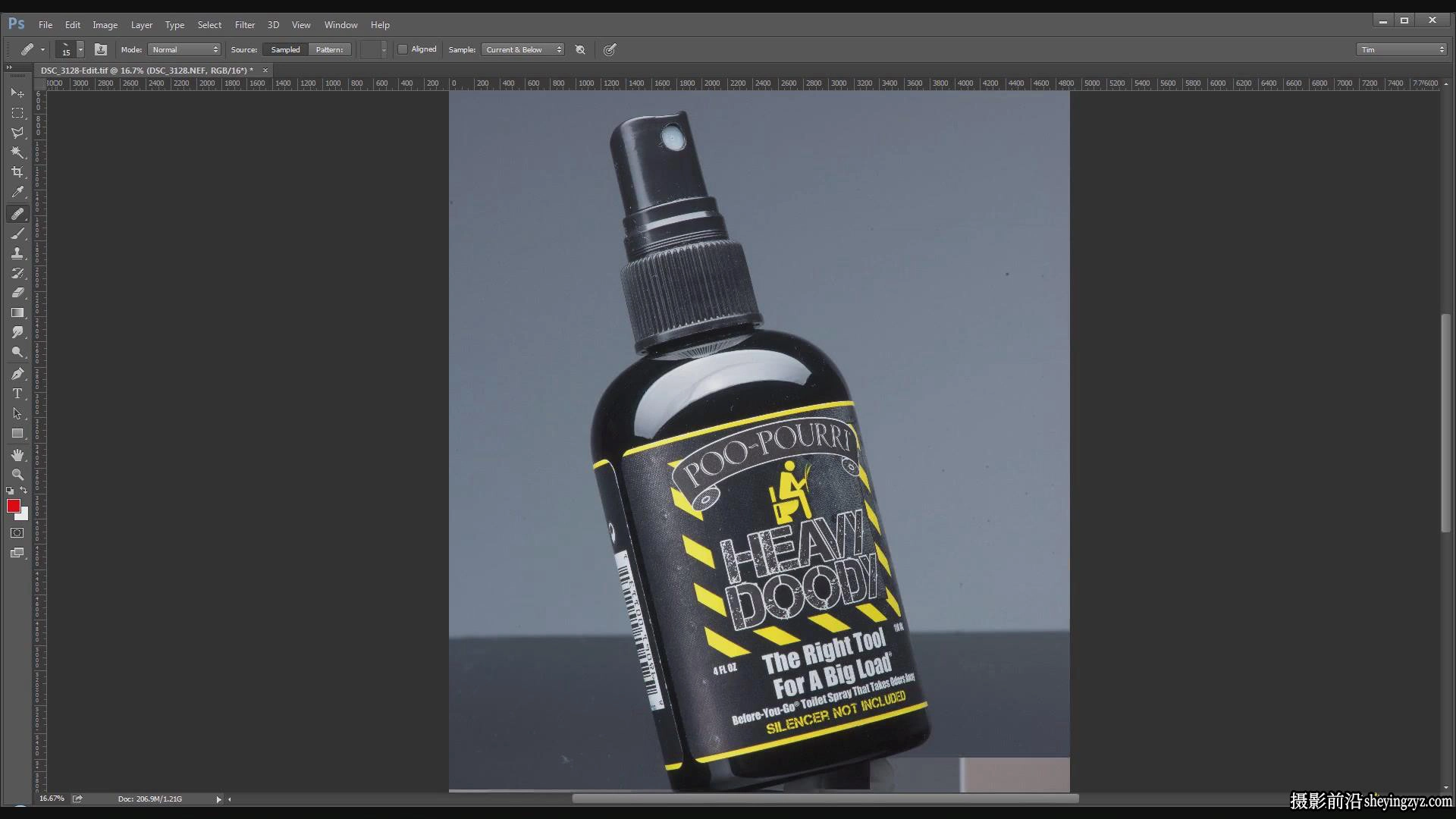
Task: Open the Mode dropdown set to Normal
Action: 184,49
